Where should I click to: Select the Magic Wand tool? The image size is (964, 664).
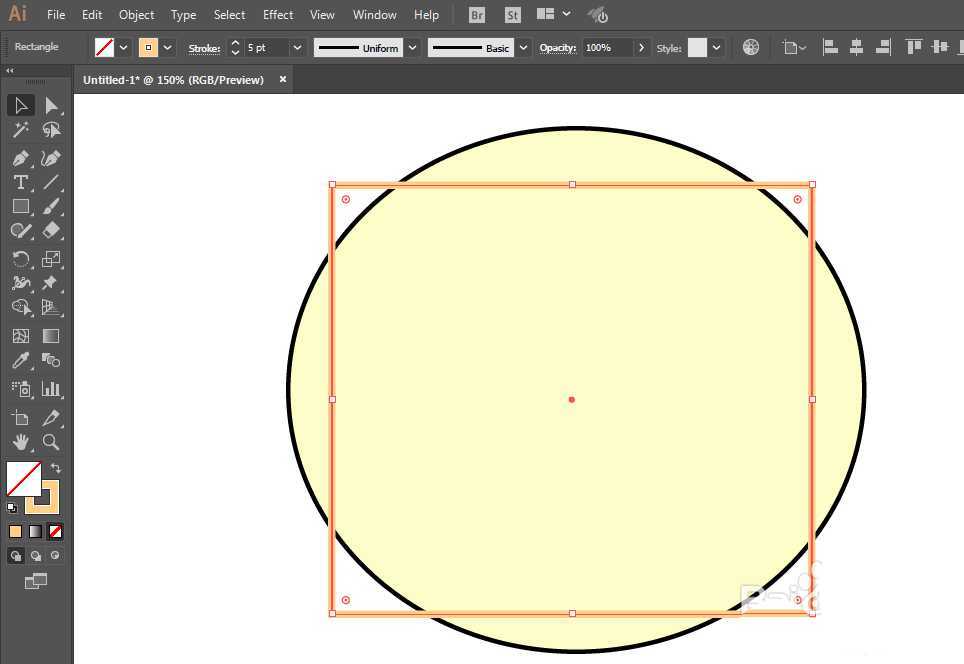20,130
